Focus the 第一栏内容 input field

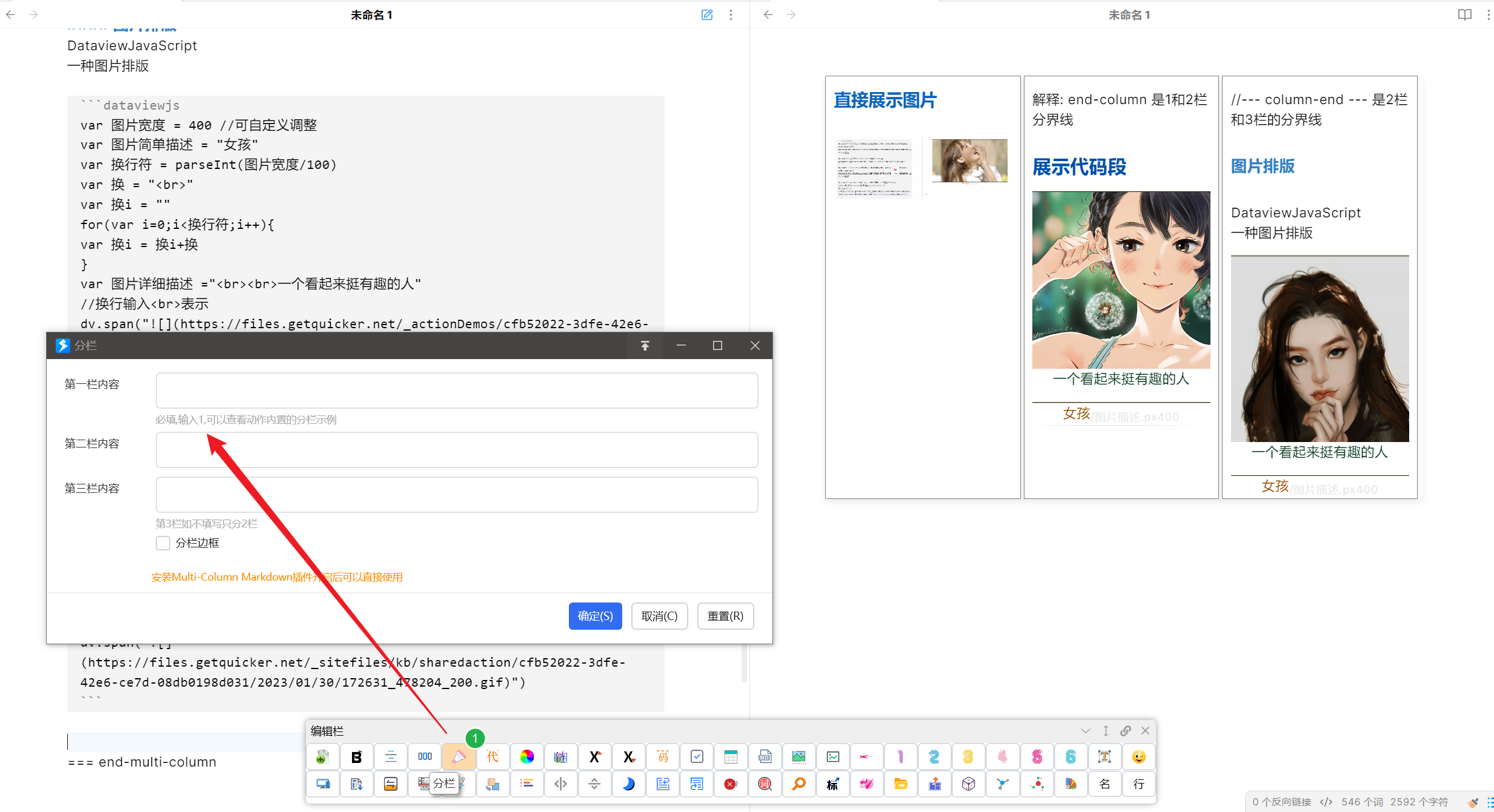pyautogui.click(x=457, y=391)
